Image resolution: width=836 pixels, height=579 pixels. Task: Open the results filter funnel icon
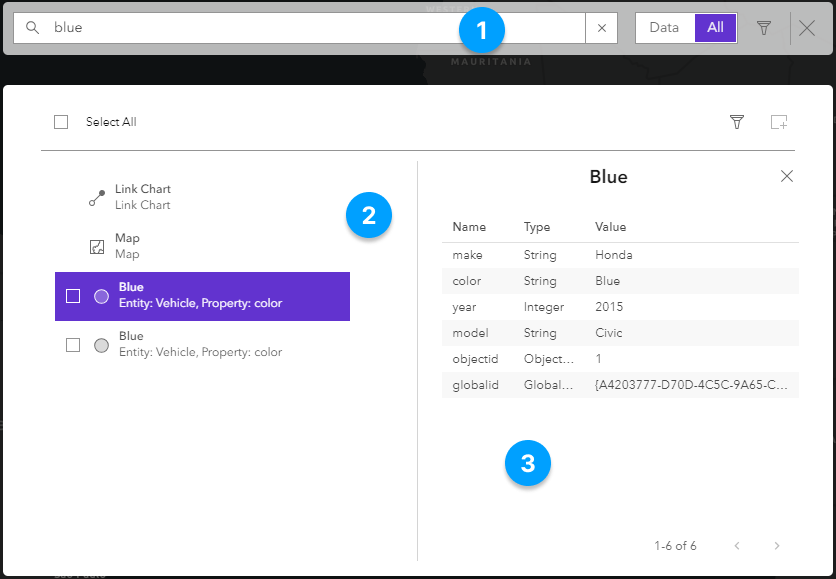click(x=737, y=122)
